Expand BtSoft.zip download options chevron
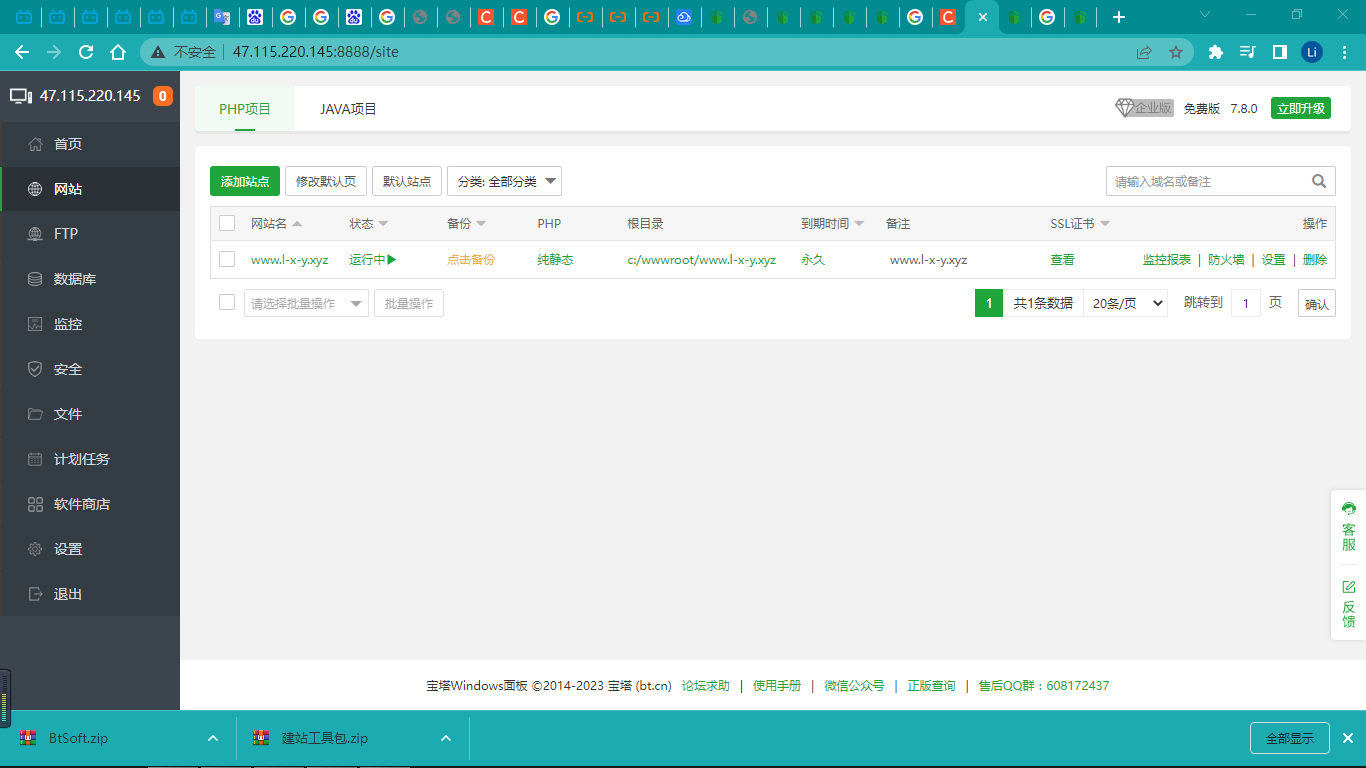The image size is (1366, 768). pyautogui.click(x=212, y=738)
